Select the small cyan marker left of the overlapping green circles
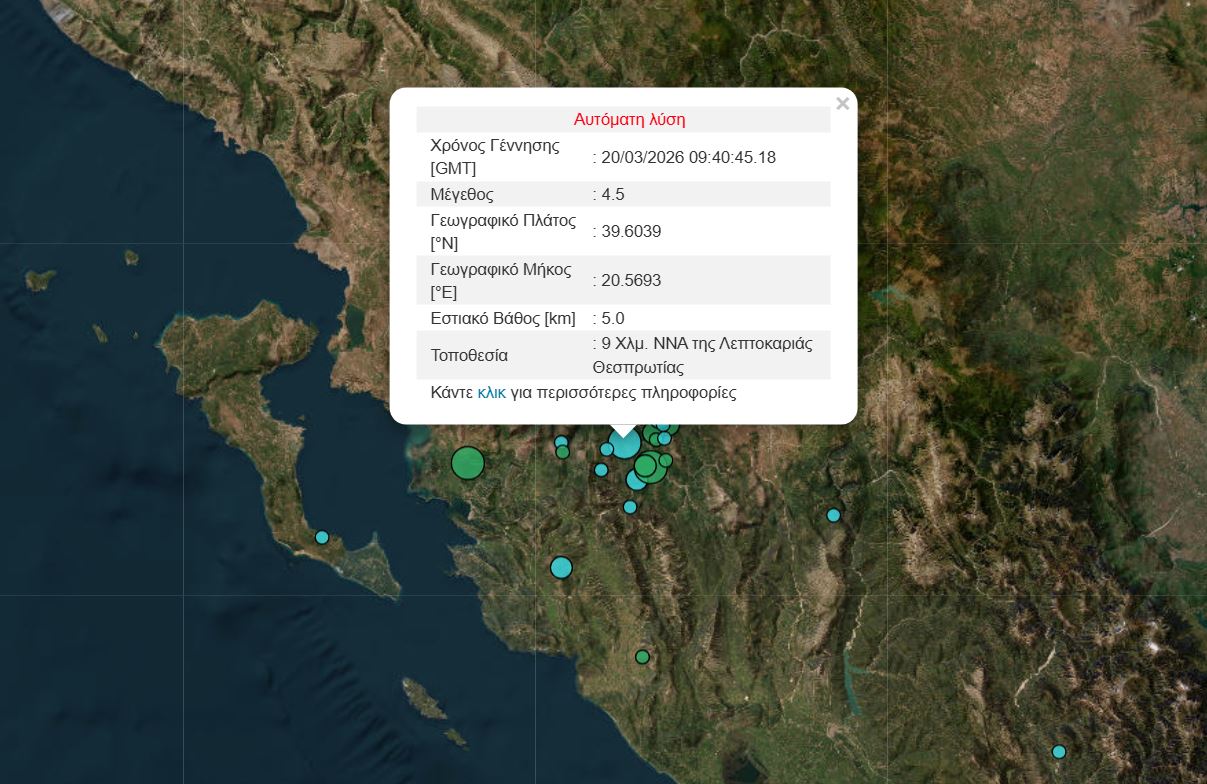Screen dimensions: 1207x784 click(601, 470)
